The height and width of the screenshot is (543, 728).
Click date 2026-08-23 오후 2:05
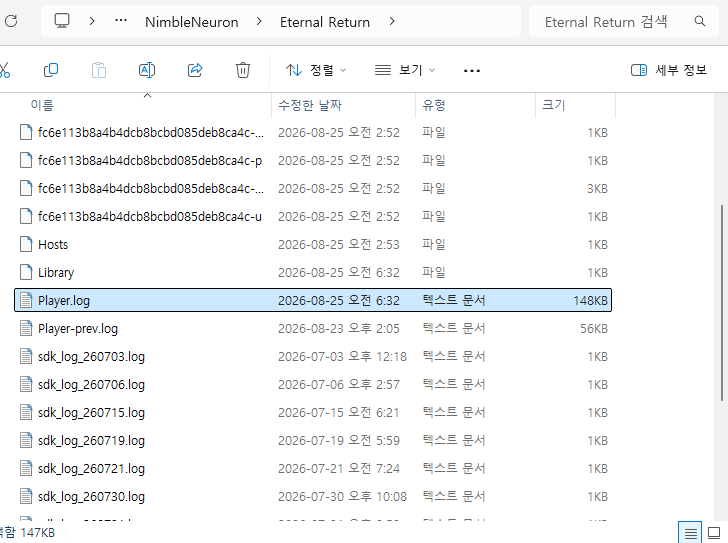(x=338, y=329)
